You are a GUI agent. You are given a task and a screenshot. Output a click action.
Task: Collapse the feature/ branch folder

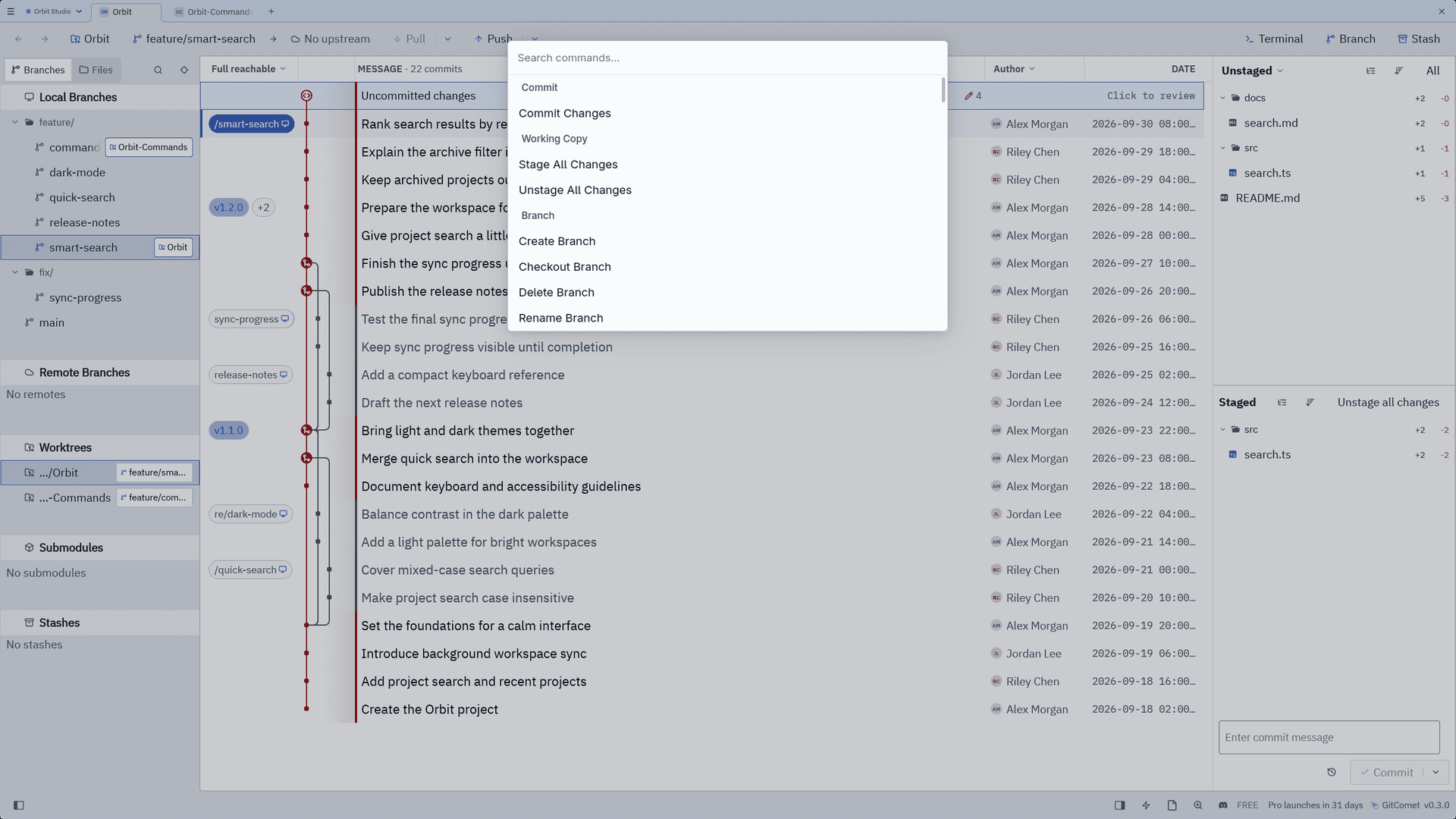click(15, 122)
